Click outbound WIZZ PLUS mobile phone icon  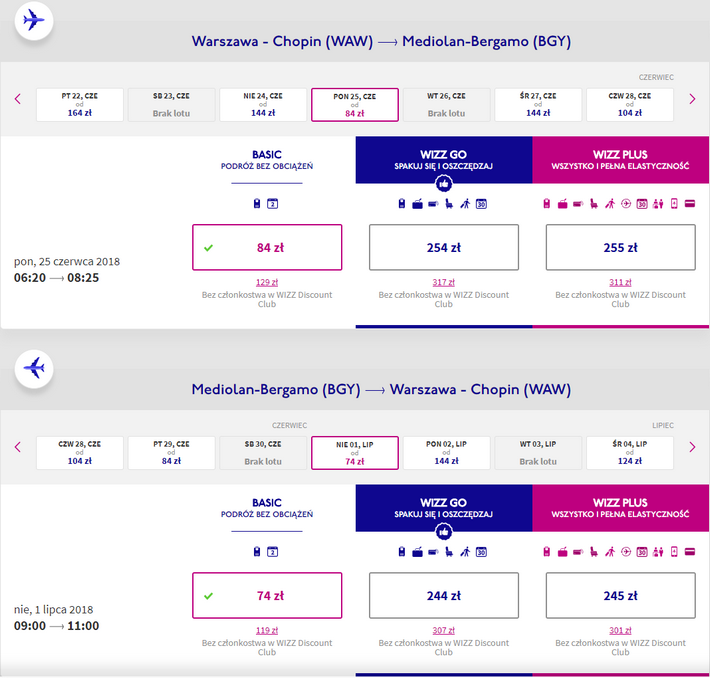674,204
